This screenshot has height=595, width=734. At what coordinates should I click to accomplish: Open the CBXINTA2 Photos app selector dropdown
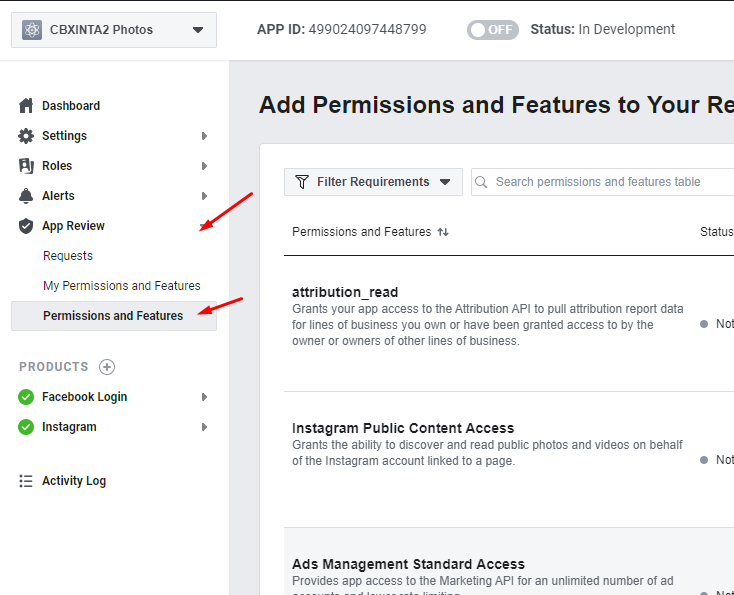(x=114, y=30)
